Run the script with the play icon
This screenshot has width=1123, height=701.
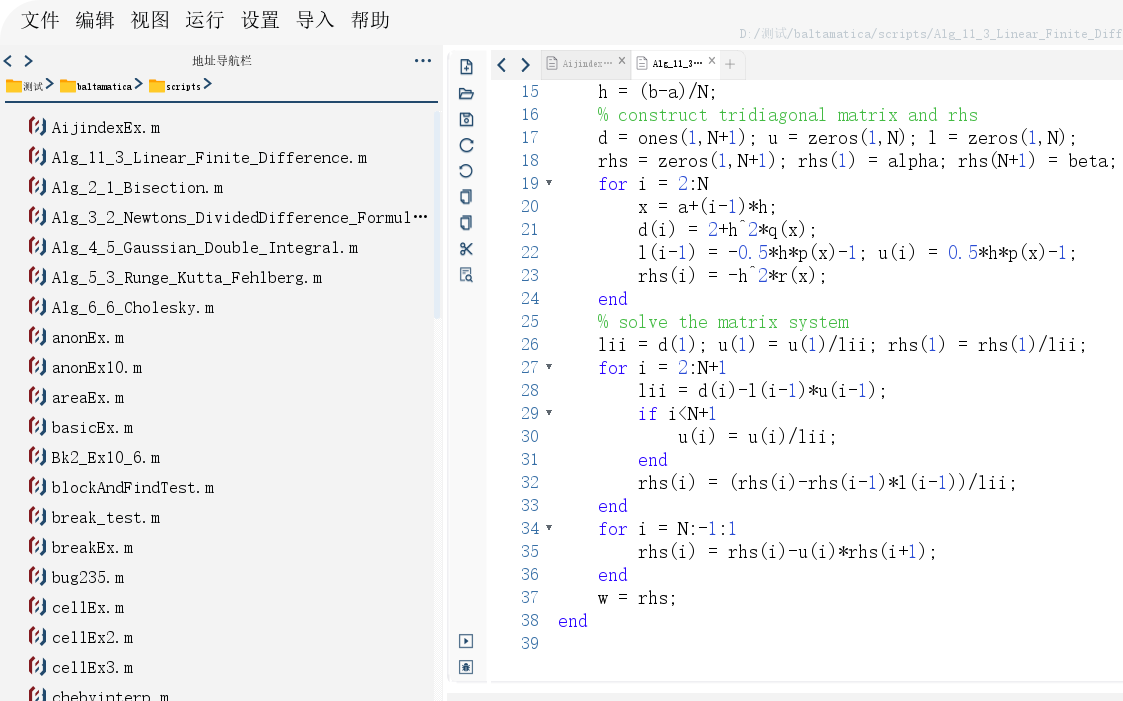(466, 641)
